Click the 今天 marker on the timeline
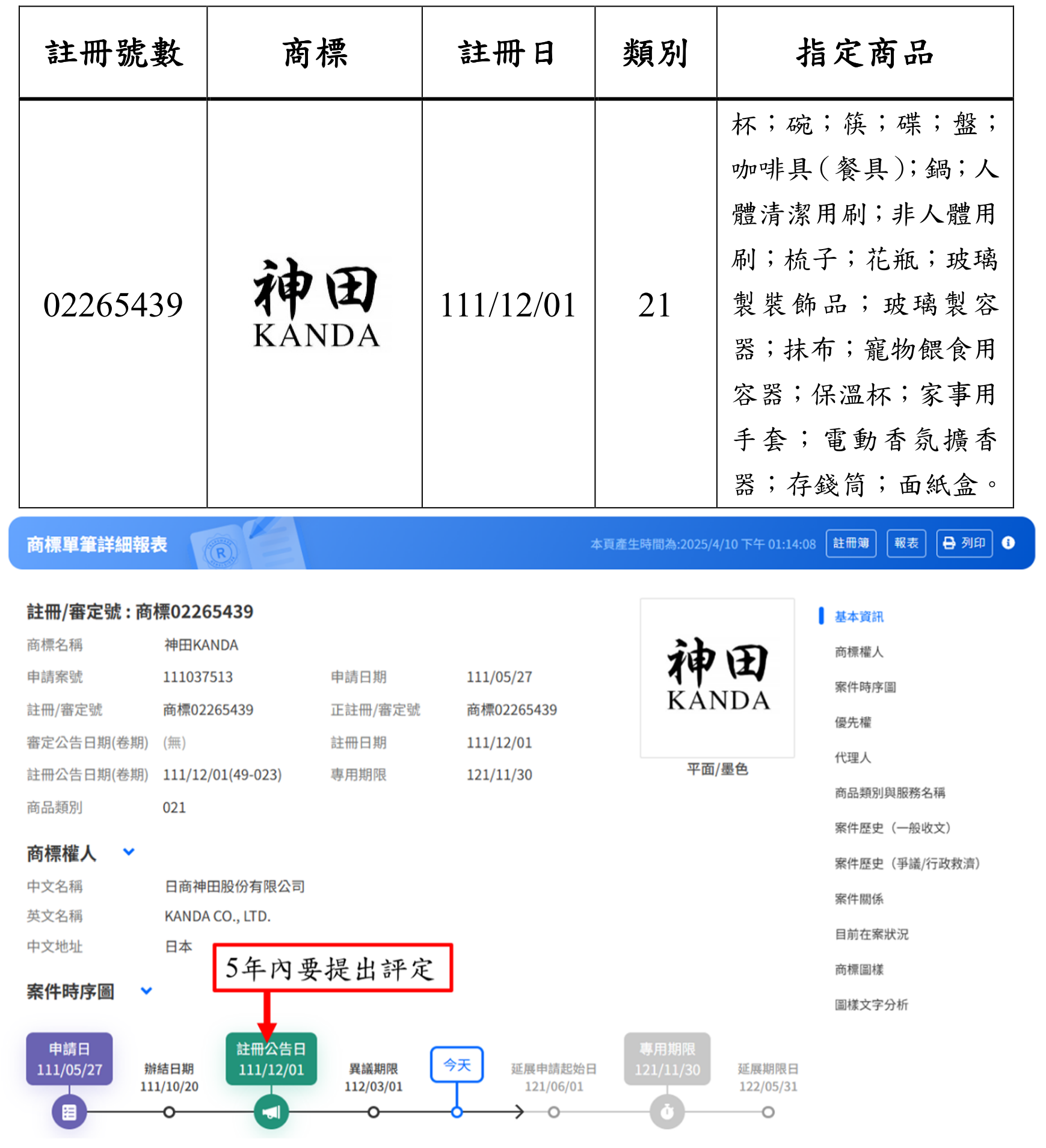The width and height of the screenshot is (1046, 1148). click(457, 1064)
